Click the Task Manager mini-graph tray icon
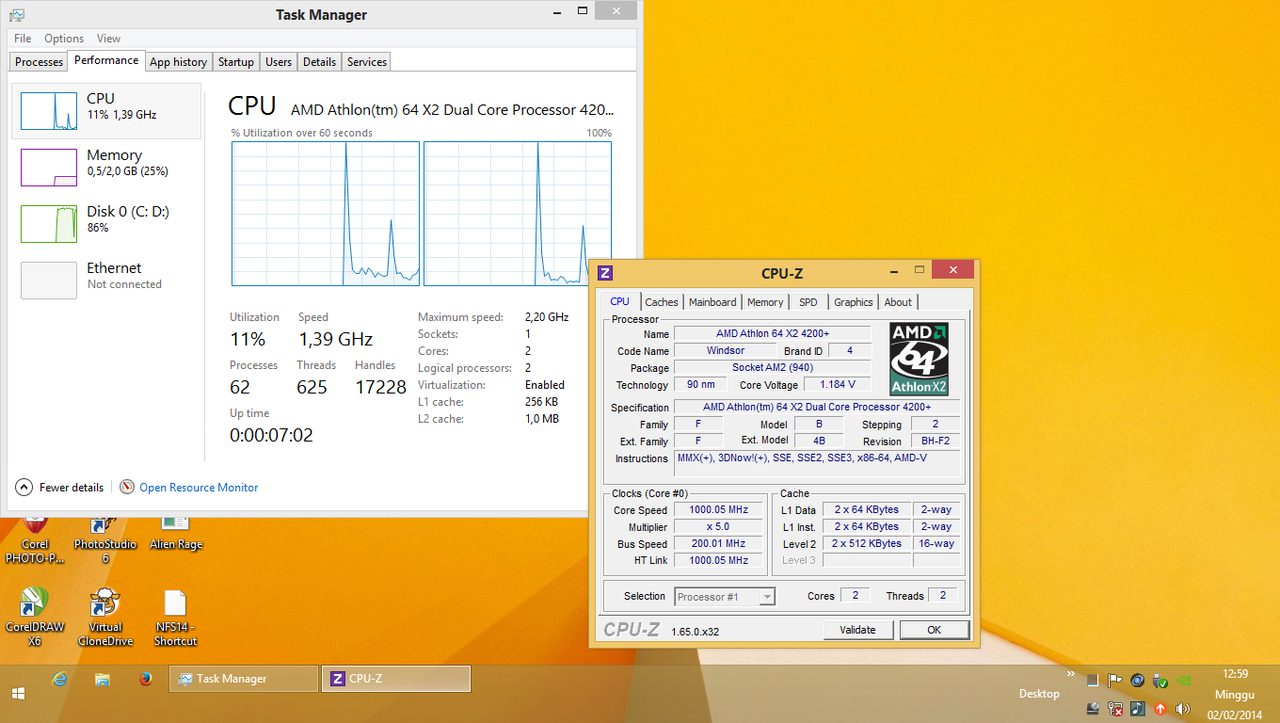1280x723 pixels. (1093, 680)
